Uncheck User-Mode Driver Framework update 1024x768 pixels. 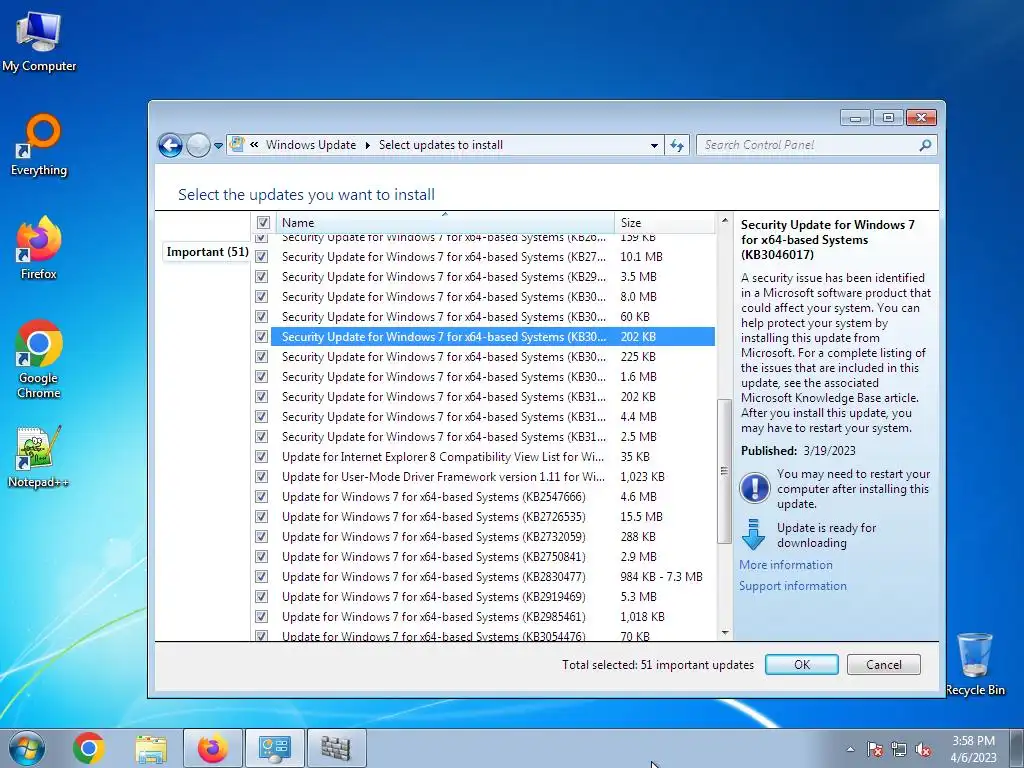click(x=261, y=477)
